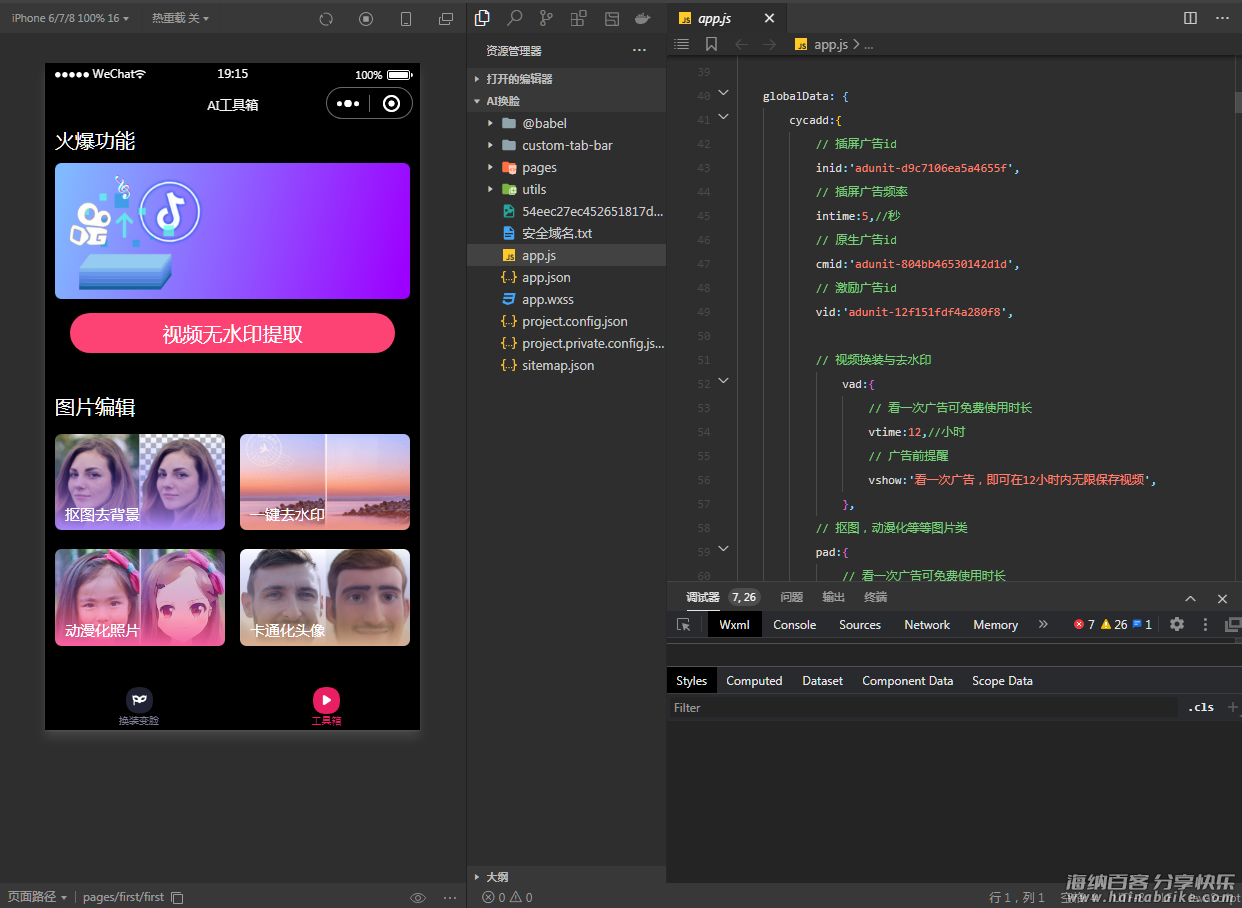Click the refresh simulator icon
Image resolution: width=1242 pixels, height=908 pixels.
pyautogui.click(x=326, y=19)
